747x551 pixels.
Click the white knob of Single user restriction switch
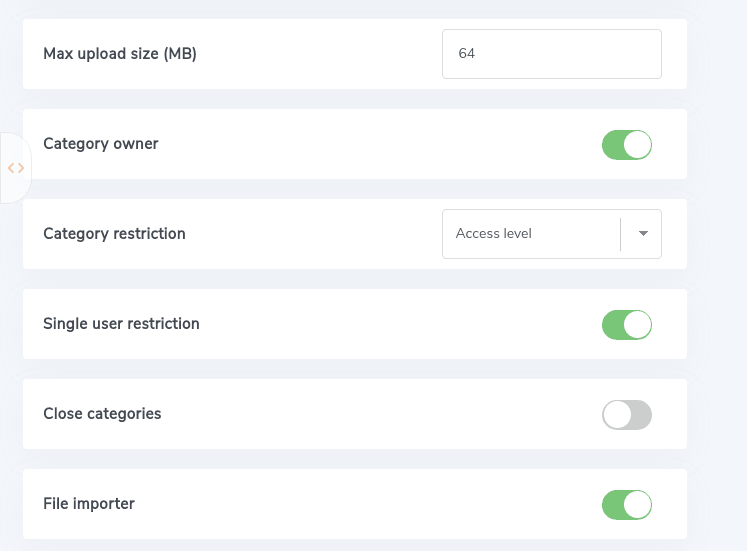(638, 324)
